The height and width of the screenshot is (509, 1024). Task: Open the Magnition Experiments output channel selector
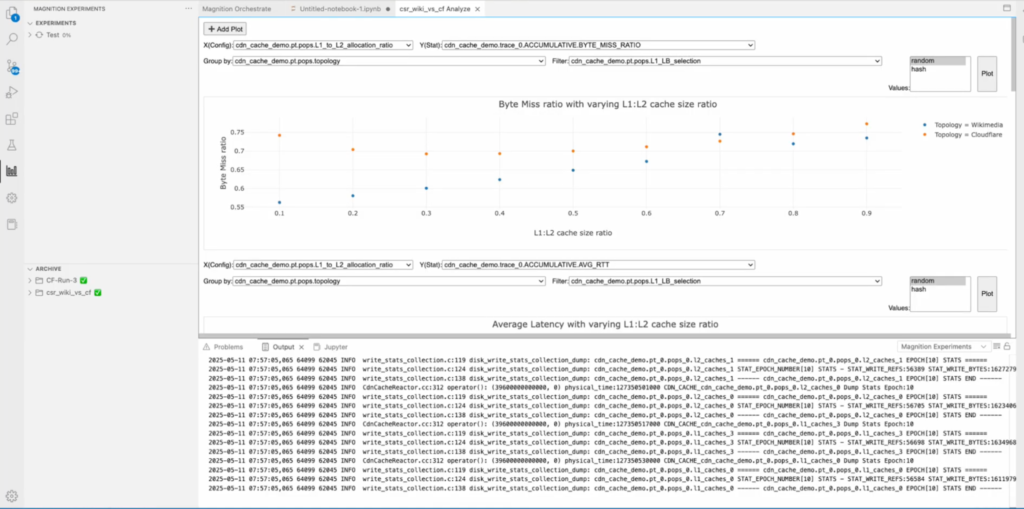[x=949, y=346]
